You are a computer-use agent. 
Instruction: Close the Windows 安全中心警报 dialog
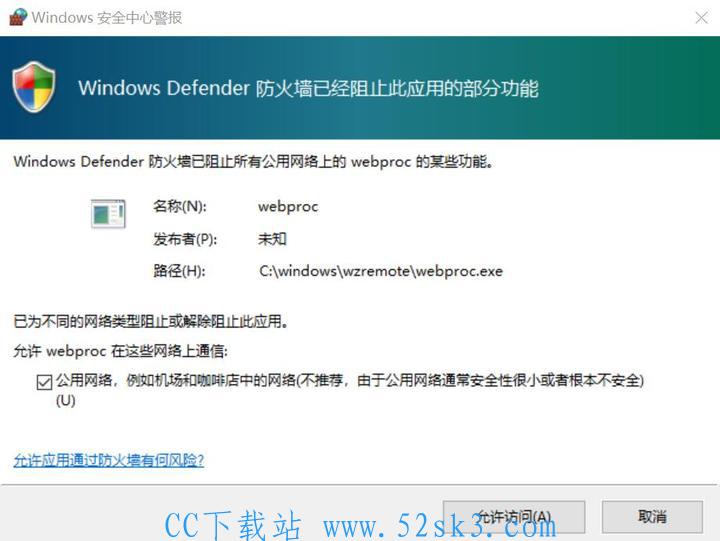[x=701, y=18]
